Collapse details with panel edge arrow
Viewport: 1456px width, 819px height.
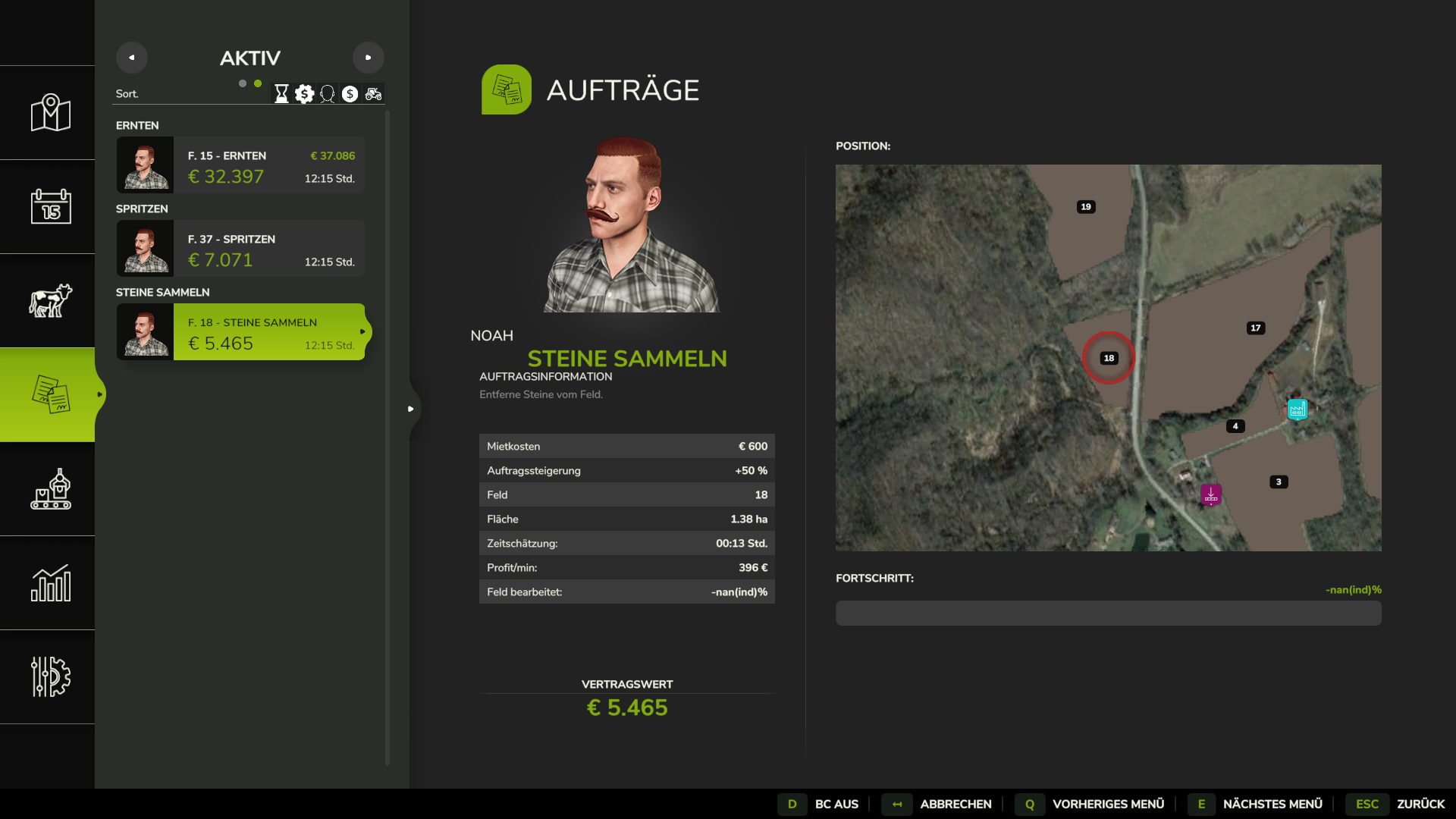(x=411, y=409)
